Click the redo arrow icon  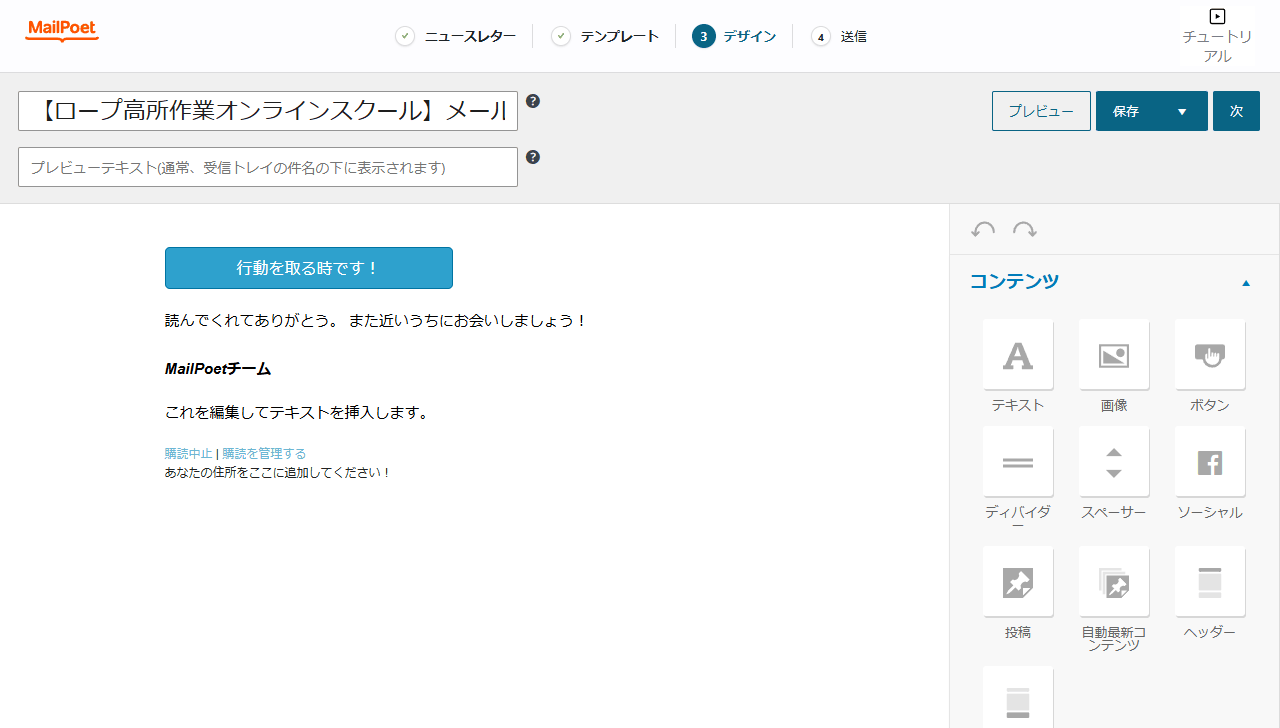coord(1025,230)
